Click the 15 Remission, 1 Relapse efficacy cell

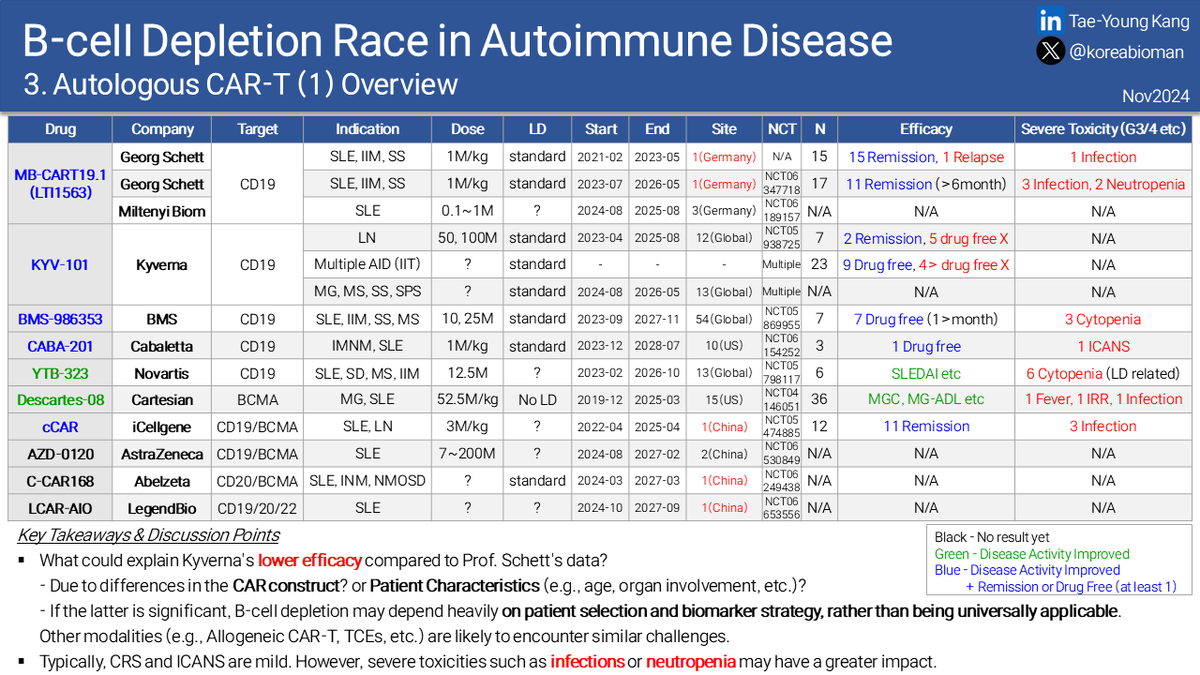(926, 157)
